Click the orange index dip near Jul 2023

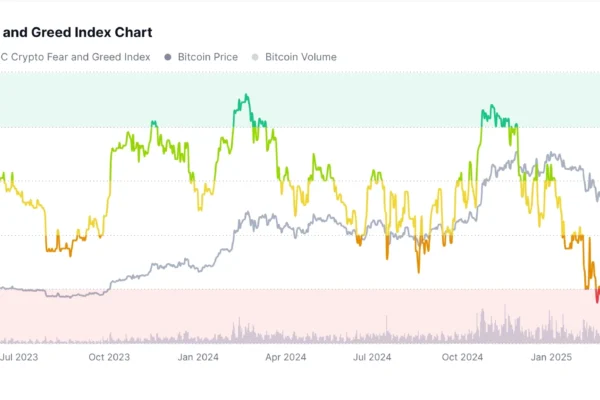coord(60,247)
